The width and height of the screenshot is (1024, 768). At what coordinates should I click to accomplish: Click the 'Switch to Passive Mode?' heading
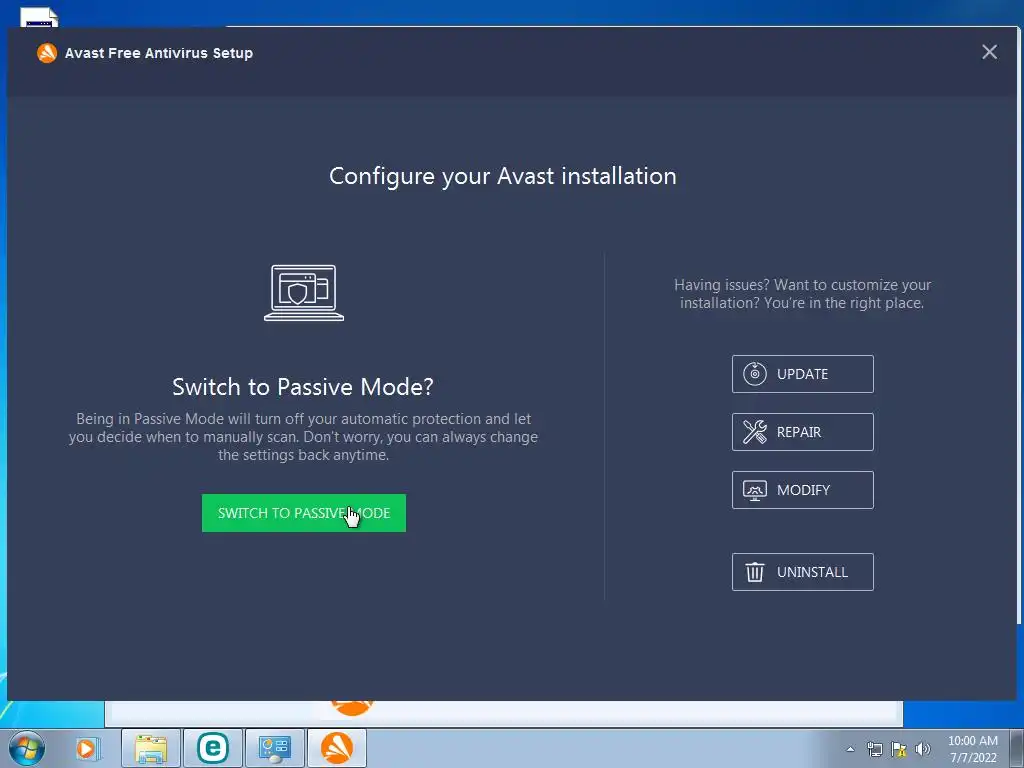coord(303,387)
